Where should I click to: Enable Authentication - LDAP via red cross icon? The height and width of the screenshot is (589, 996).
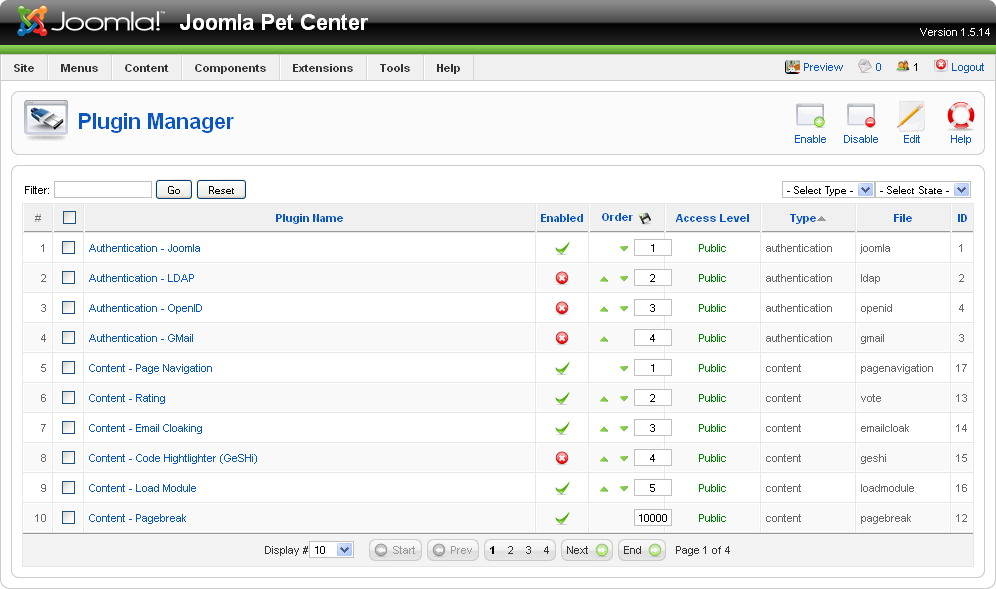point(562,278)
